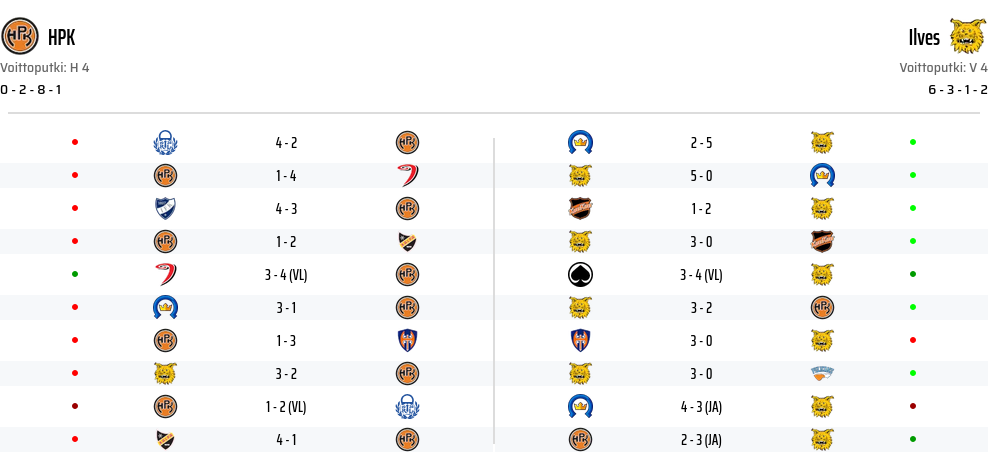Click the Ilves logo beside 5 - 0 score

[x=580, y=175]
